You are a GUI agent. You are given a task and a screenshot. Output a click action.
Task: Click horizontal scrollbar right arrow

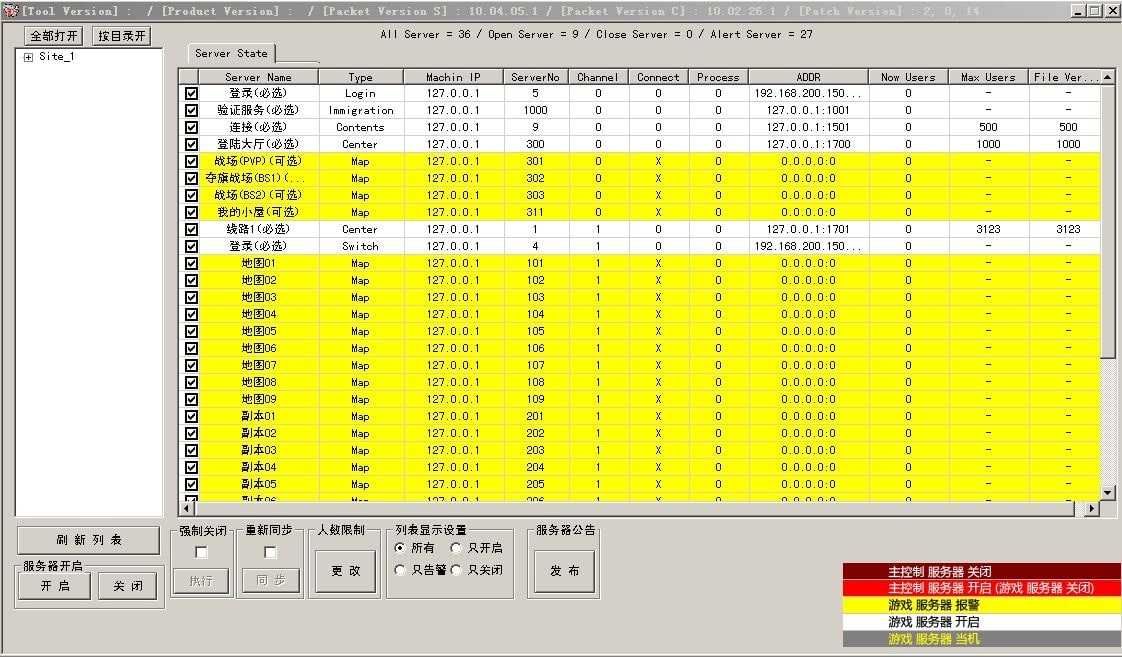[x=1091, y=509]
